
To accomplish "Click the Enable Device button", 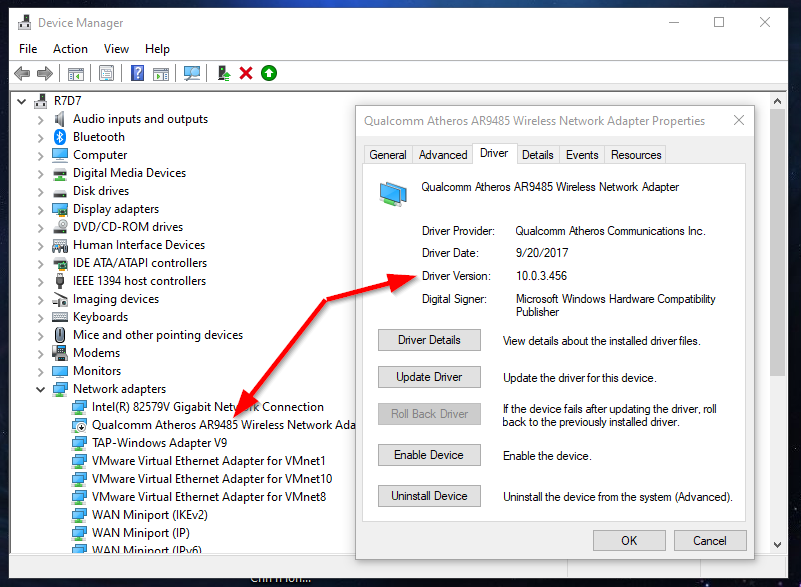I will pyautogui.click(x=429, y=455).
